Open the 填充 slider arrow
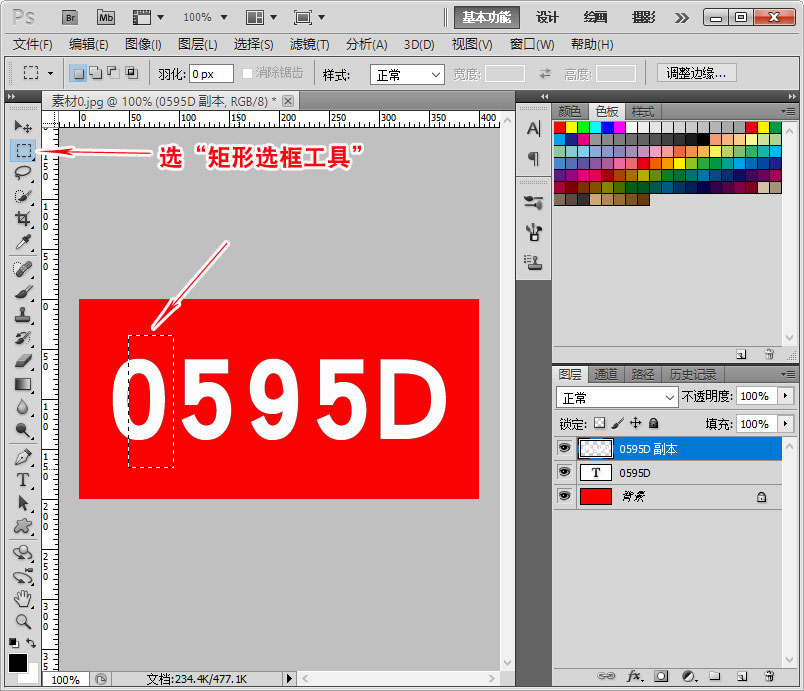This screenshot has height=691, width=804. point(785,424)
